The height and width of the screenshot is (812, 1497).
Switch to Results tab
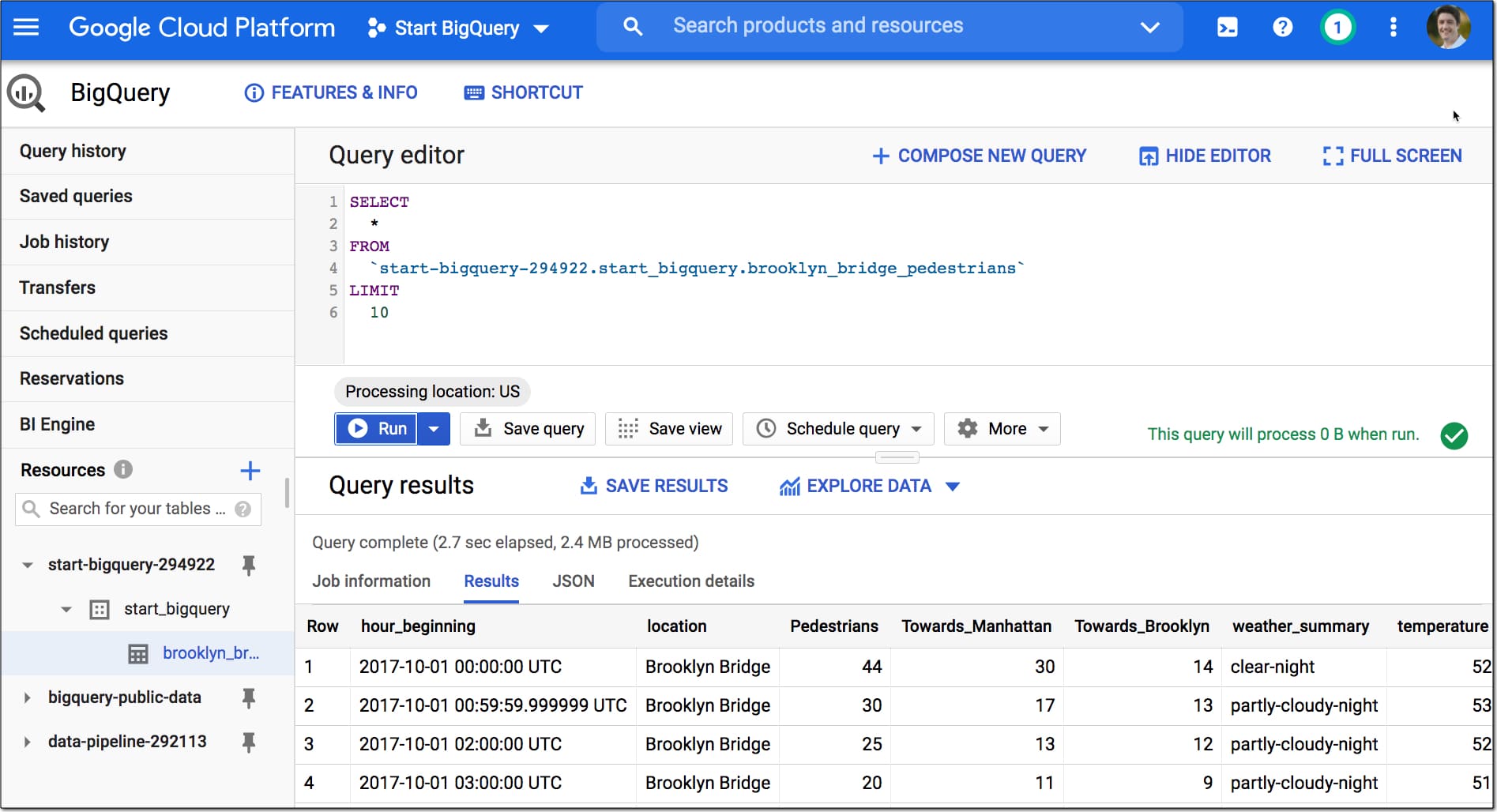491,581
